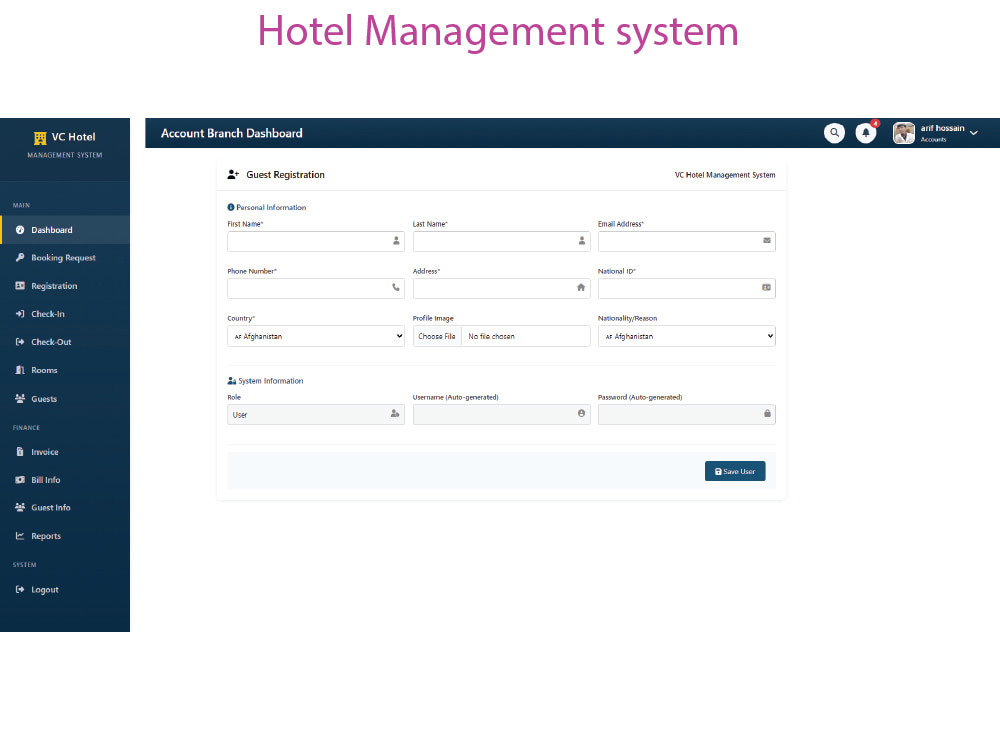Click the Username auto-generated field

pyautogui.click(x=501, y=415)
